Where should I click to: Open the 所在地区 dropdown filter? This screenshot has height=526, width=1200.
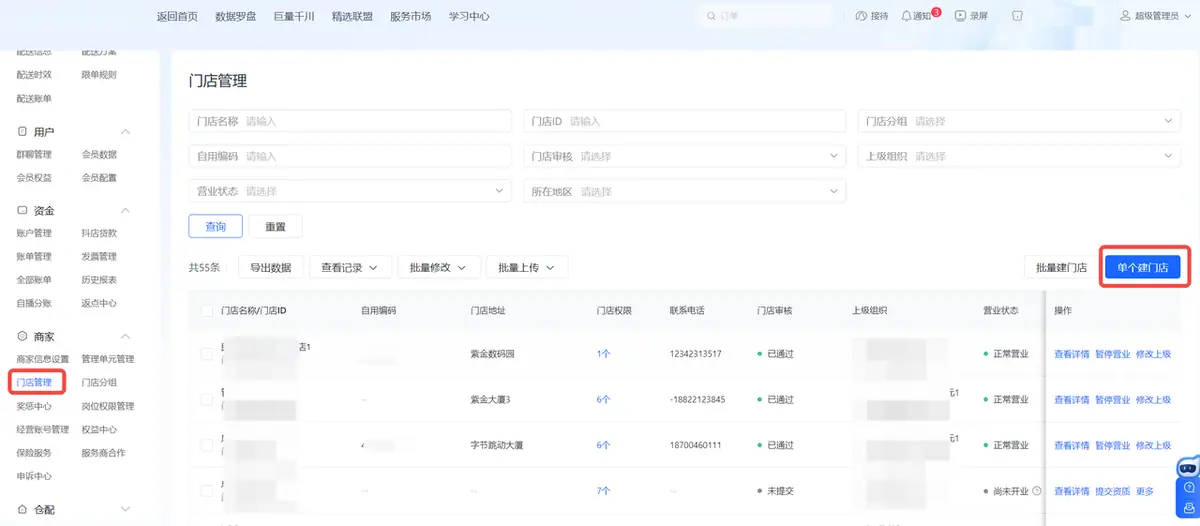(685, 191)
